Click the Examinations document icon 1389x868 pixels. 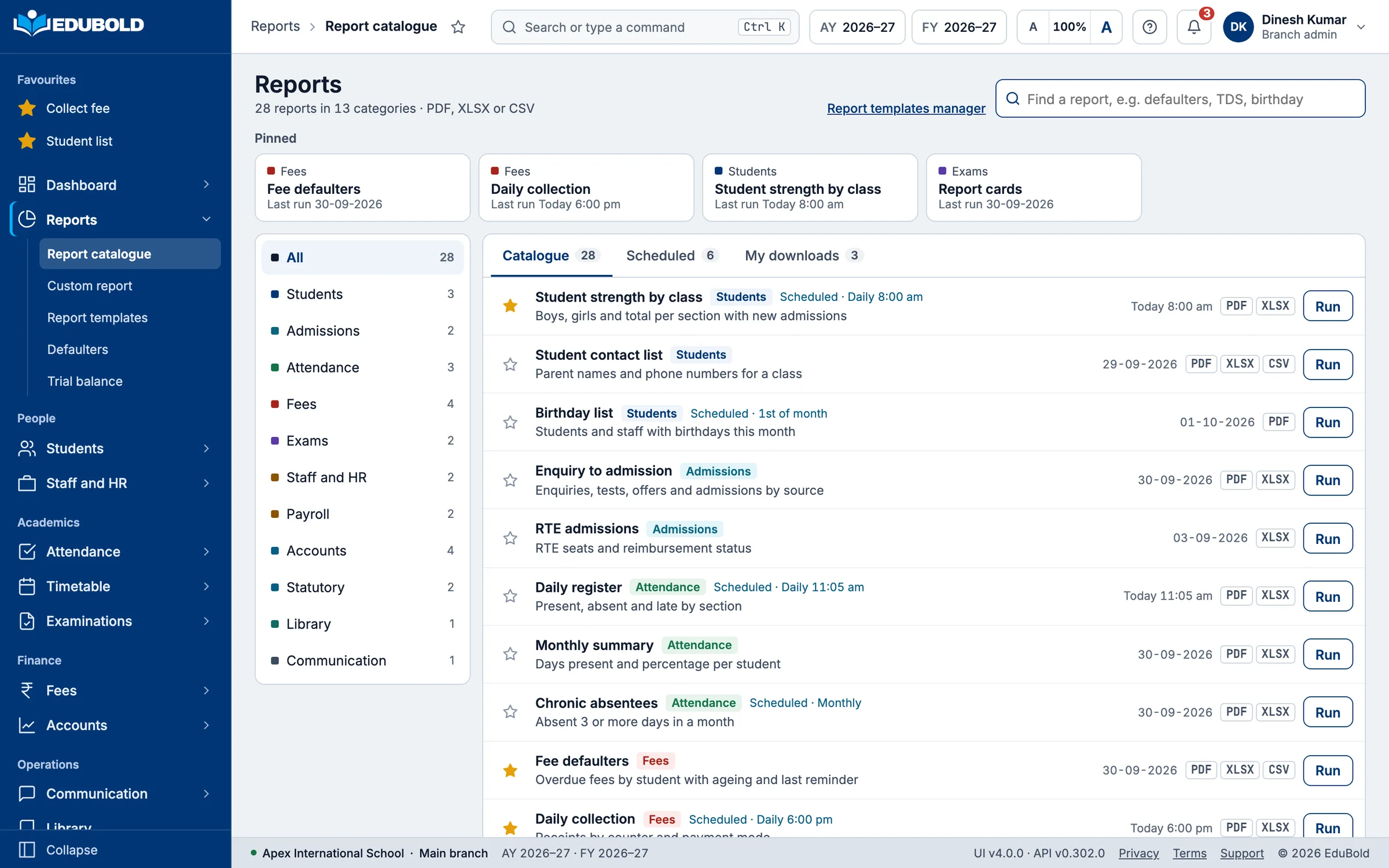pyautogui.click(x=27, y=621)
